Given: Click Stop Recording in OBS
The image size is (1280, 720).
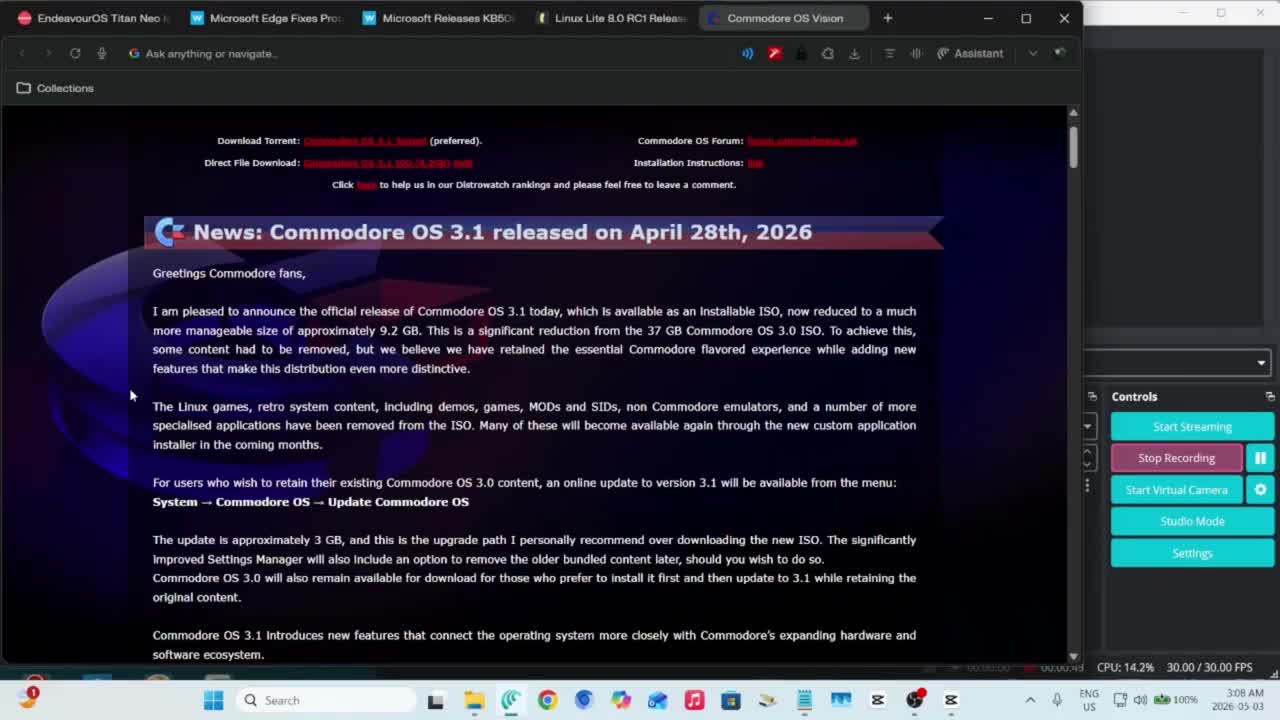Looking at the screenshot, I should [1176, 458].
